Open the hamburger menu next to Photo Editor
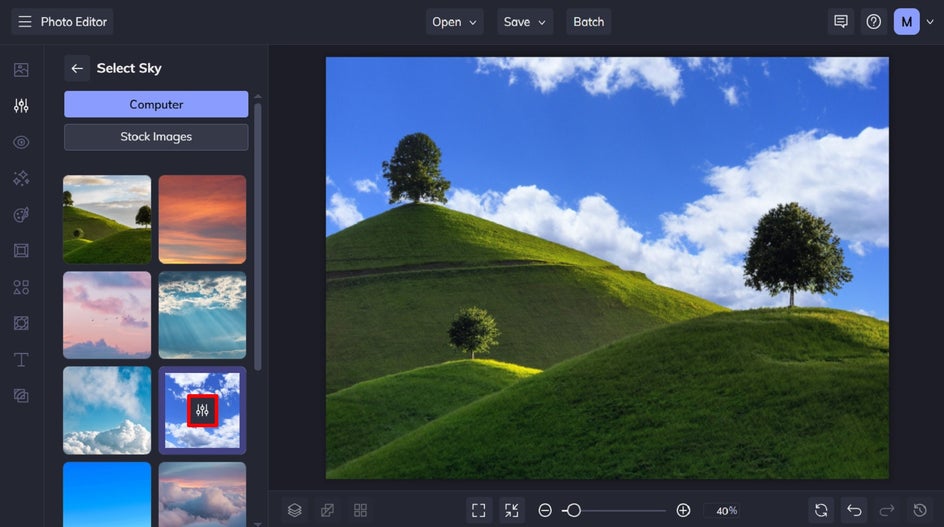This screenshot has height=527, width=944. tap(25, 22)
